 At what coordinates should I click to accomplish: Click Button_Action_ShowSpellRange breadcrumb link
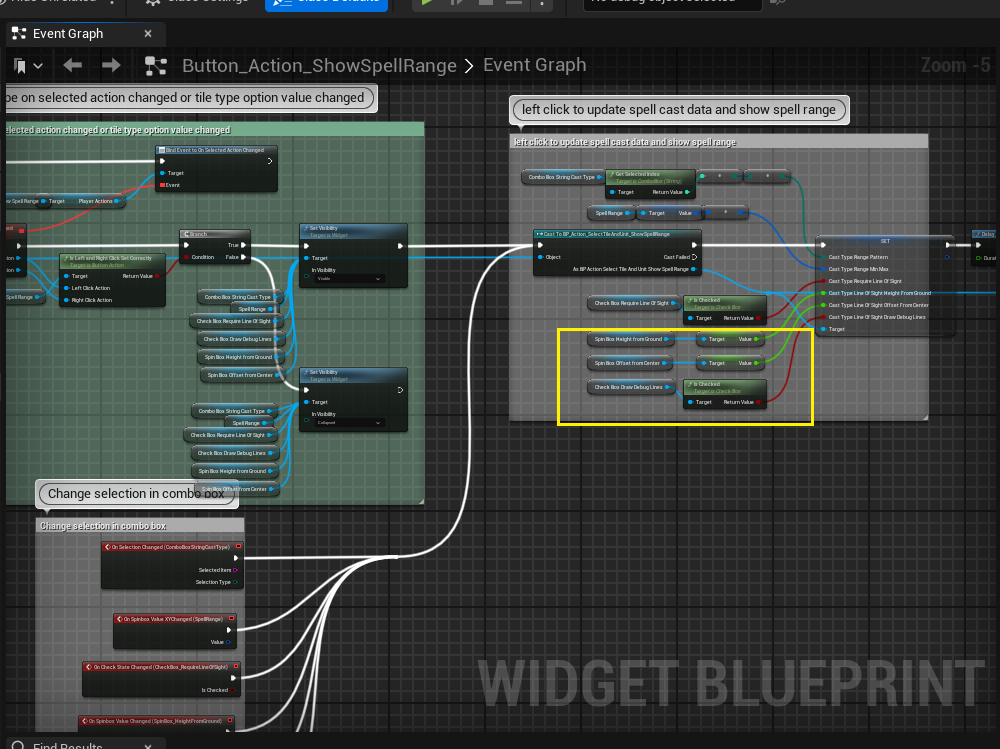click(319, 65)
